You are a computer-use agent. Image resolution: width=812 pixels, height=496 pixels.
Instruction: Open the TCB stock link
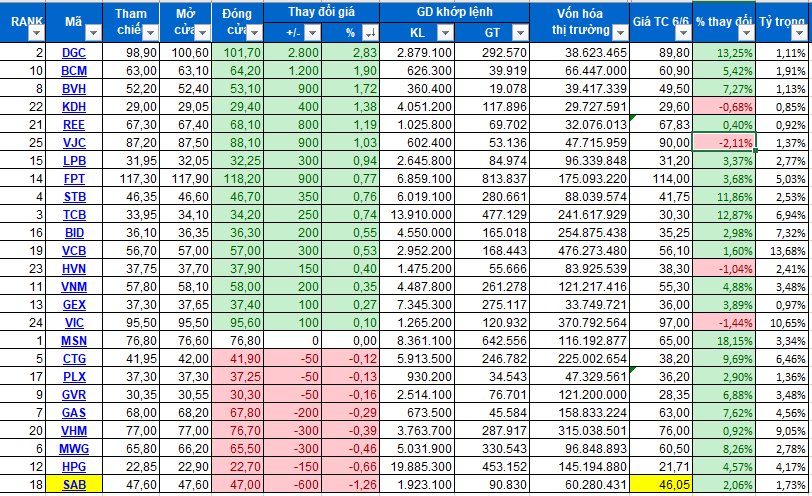click(x=74, y=215)
